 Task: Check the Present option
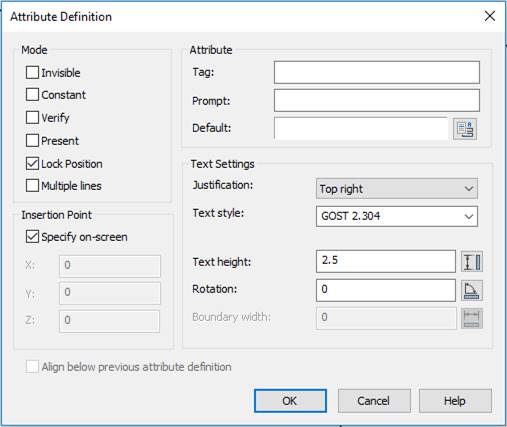[32, 140]
